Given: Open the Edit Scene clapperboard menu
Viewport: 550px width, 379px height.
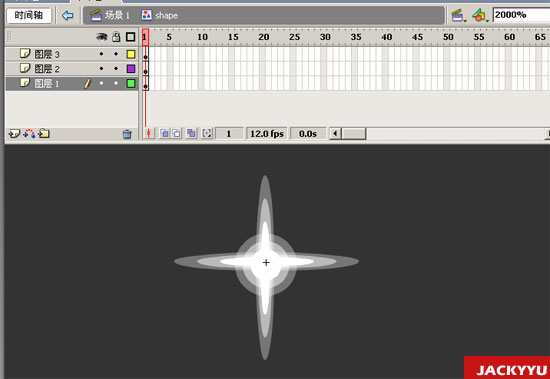Looking at the screenshot, I should 459,15.
